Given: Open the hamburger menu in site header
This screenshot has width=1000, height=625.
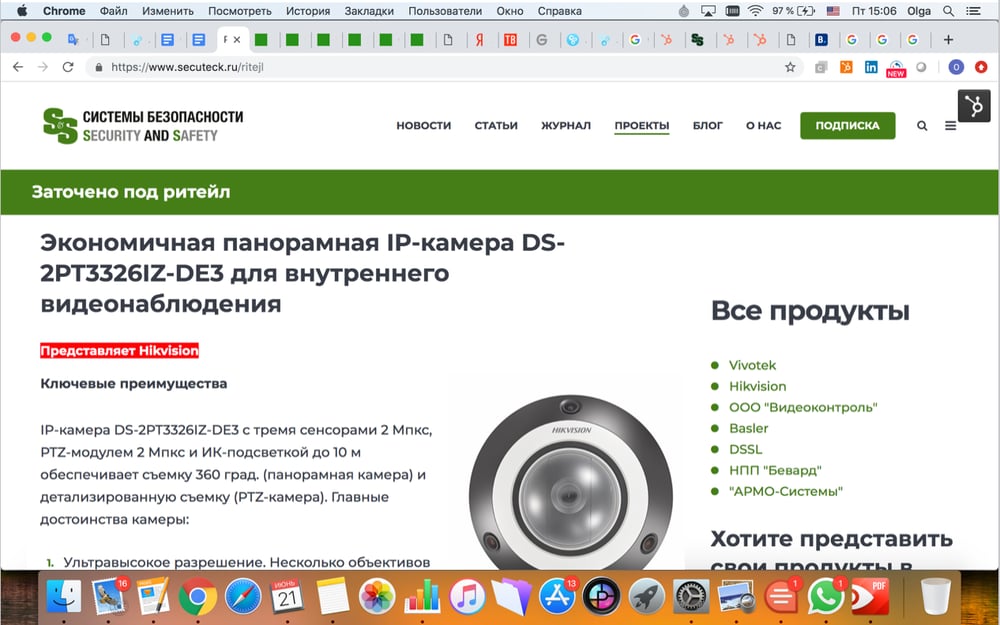Looking at the screenshot, I should click(950, 126).
